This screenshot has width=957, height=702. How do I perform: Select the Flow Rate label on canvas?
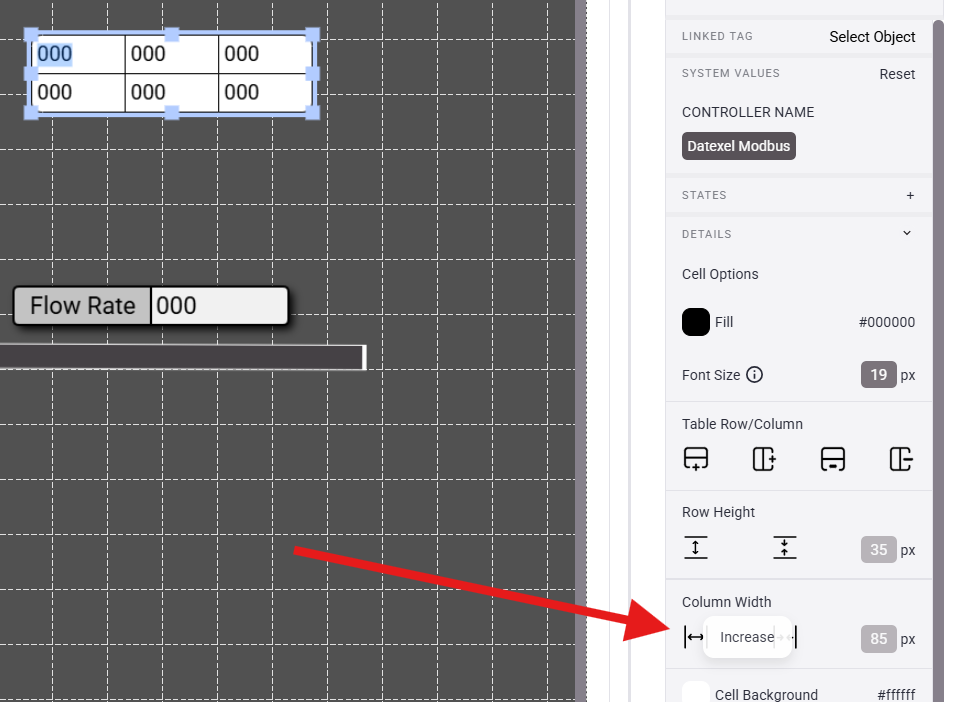pos(82,306)
